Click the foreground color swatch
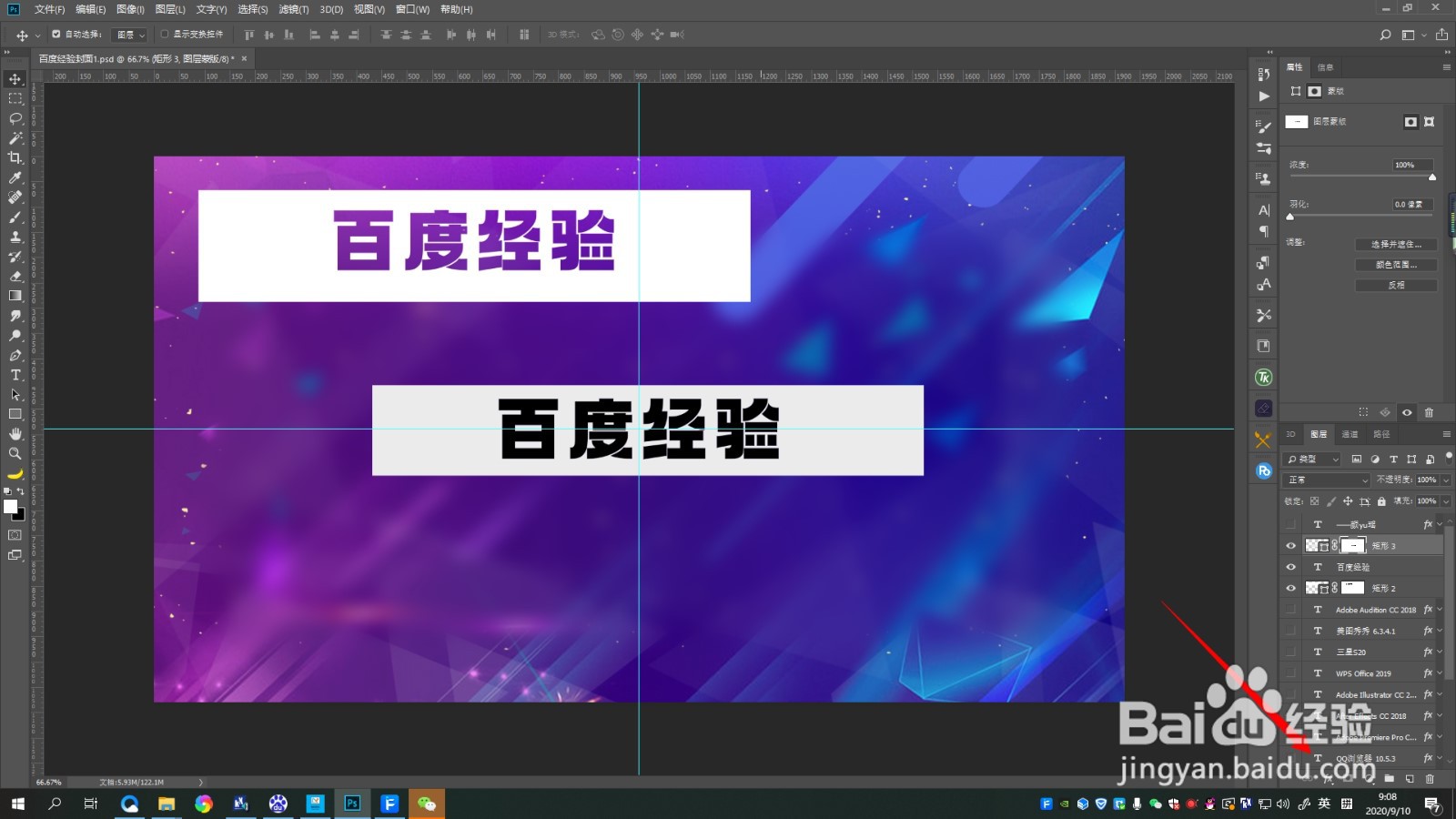 tap(10, 506)
